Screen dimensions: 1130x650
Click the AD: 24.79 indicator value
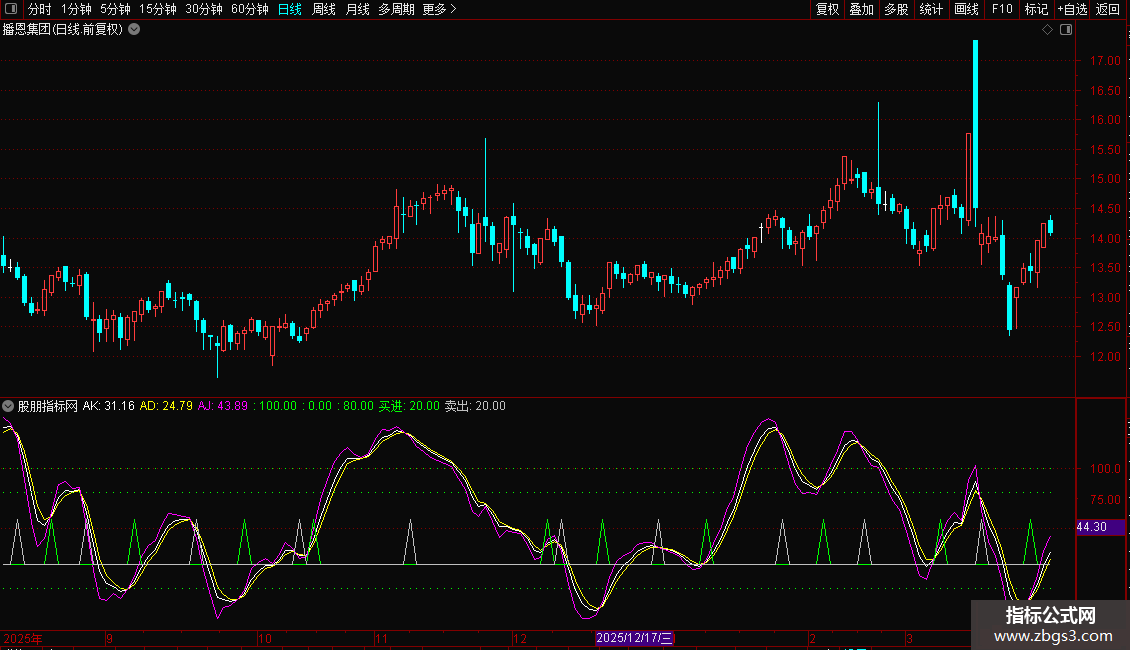coord(166,406)
